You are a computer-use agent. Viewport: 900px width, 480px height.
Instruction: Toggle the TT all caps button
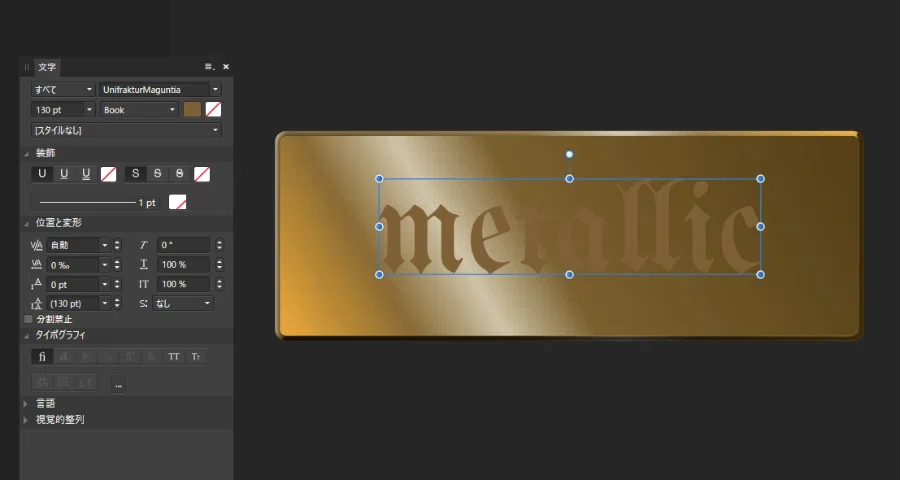click(x=174, y=357)
